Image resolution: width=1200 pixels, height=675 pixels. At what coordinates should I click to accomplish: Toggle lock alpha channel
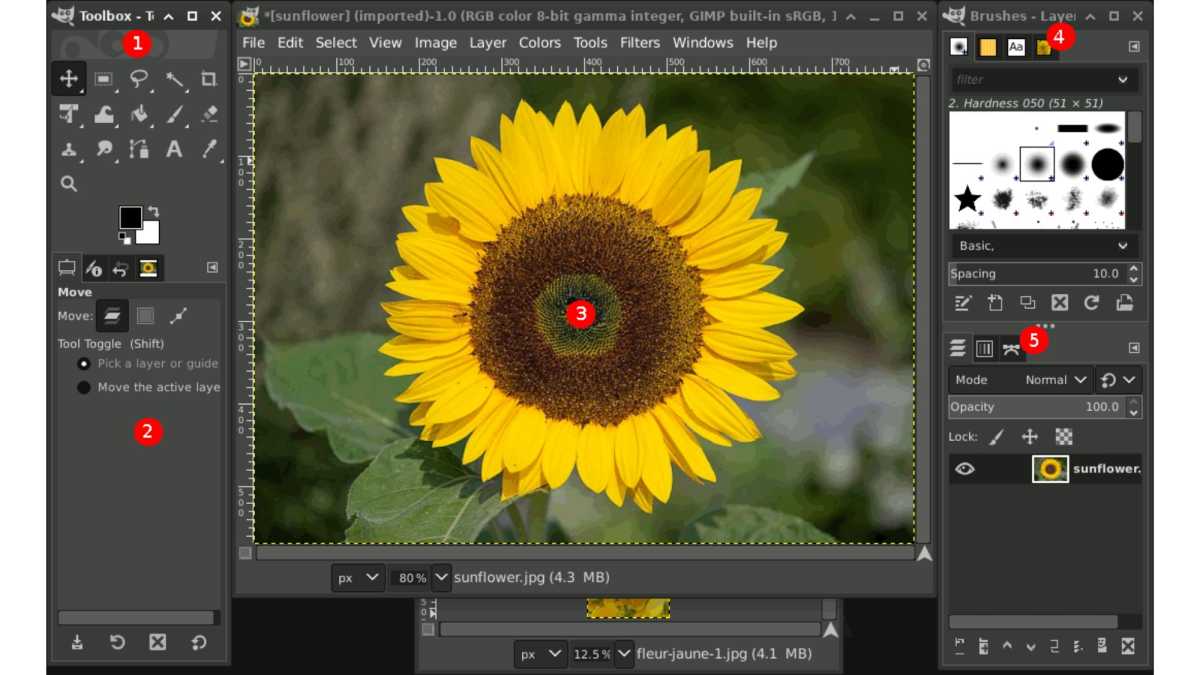click(1064, 437)
